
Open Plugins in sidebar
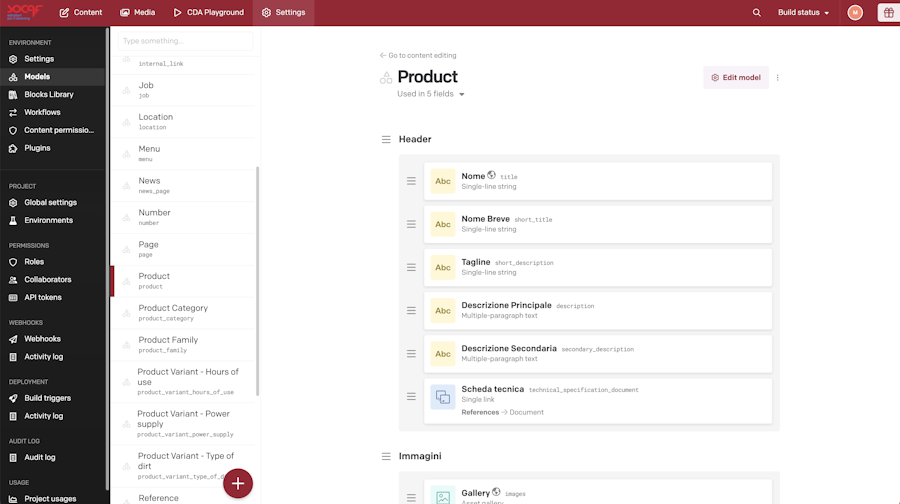click(52, 148)
